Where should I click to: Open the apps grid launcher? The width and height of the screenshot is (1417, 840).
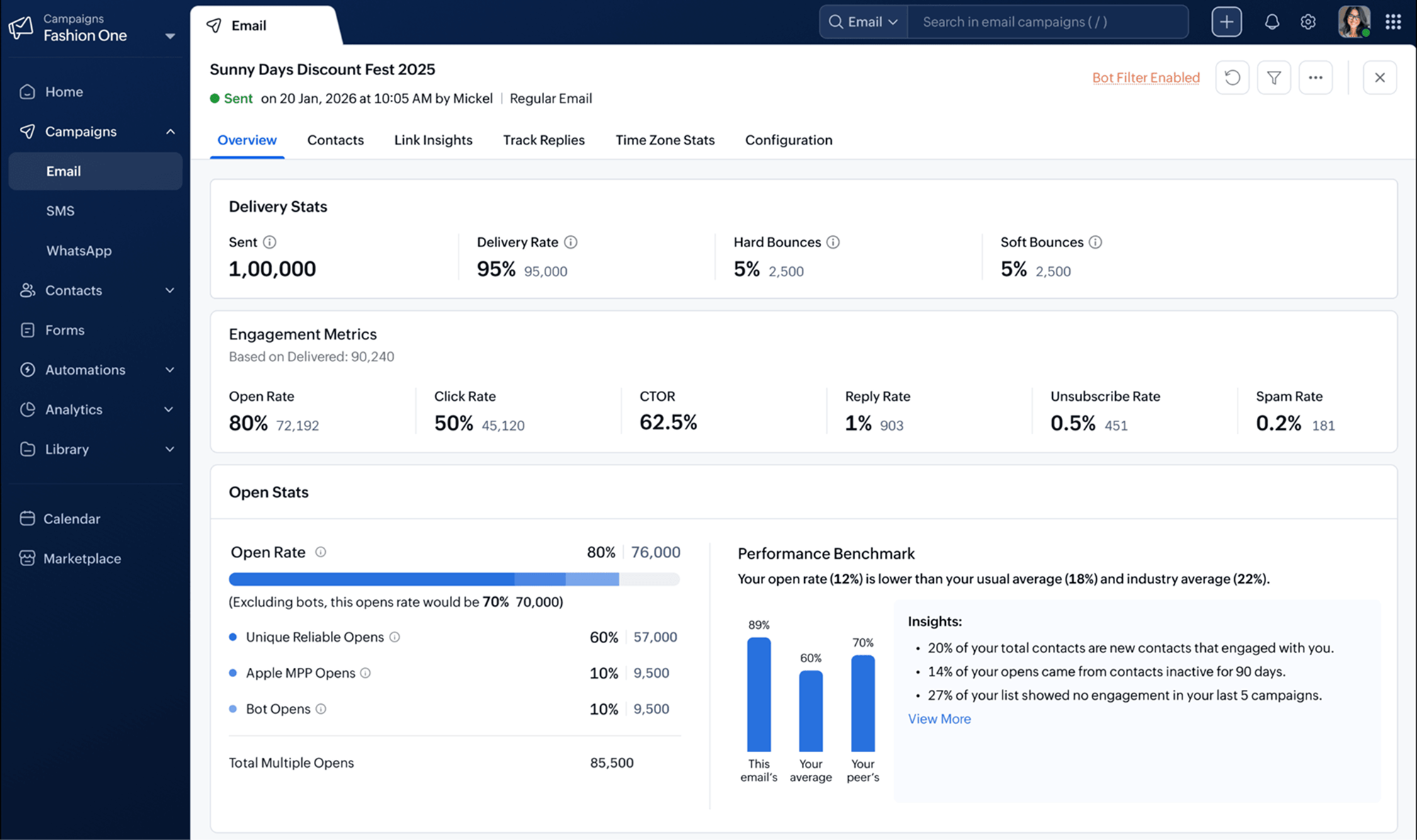pos(1393,22)
